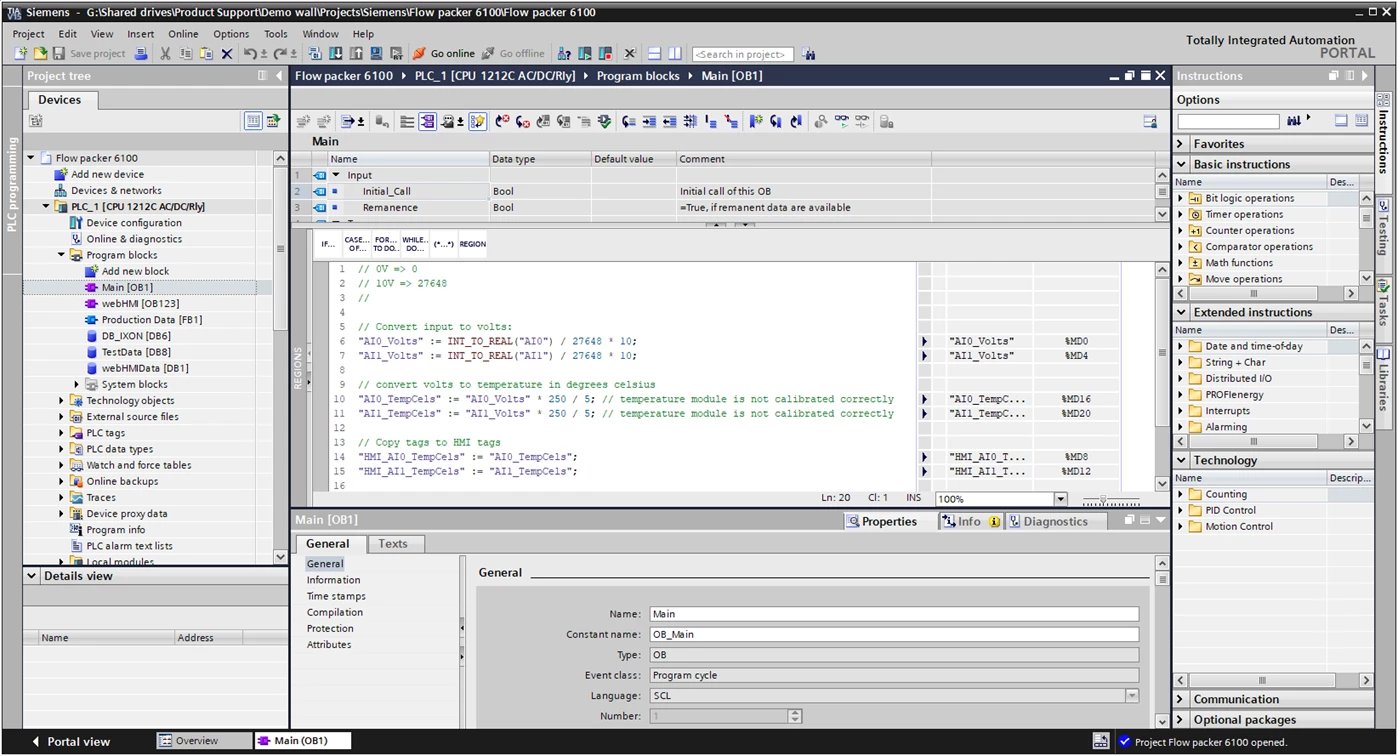
Task: Click the Print icon in main toolbar
Action: (141, 54)
